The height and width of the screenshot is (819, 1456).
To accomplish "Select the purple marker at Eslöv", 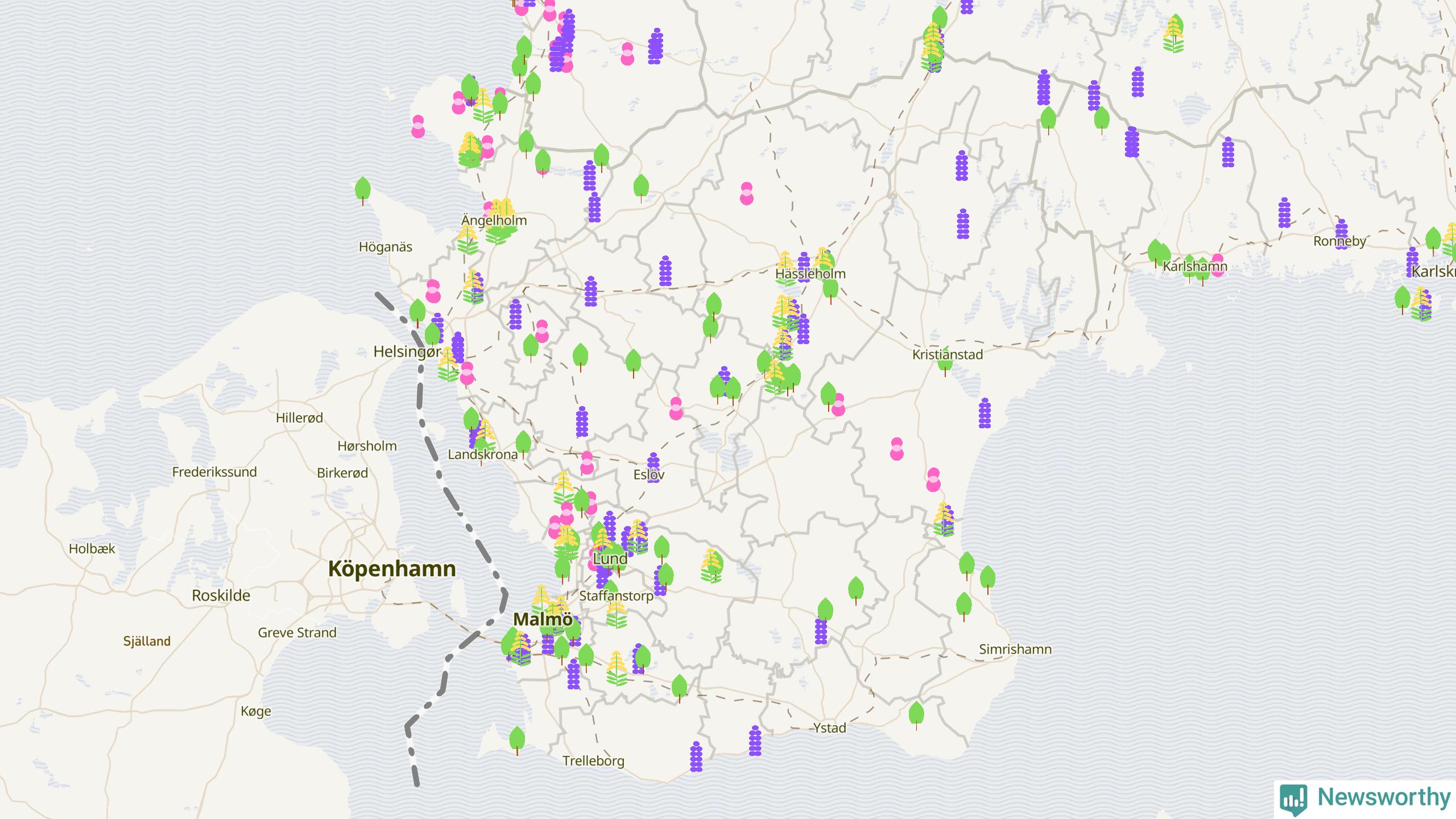I will click(653, 468).
